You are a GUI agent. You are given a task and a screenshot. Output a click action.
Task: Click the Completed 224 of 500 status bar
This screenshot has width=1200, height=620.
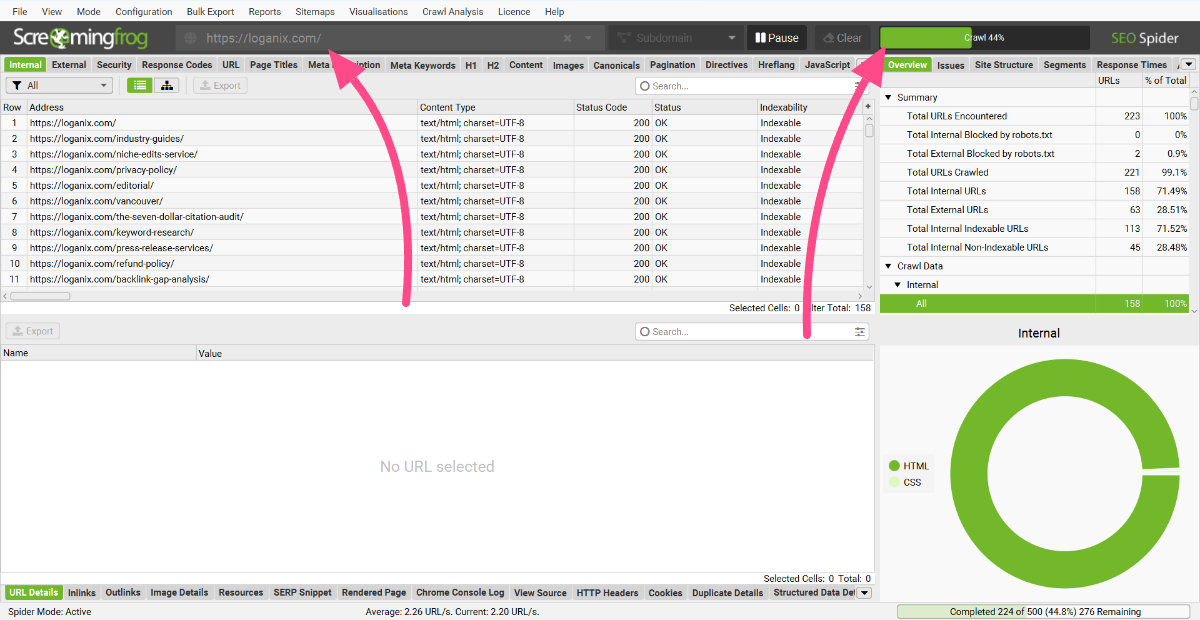pyautogui.click(x=1045, y=612)
